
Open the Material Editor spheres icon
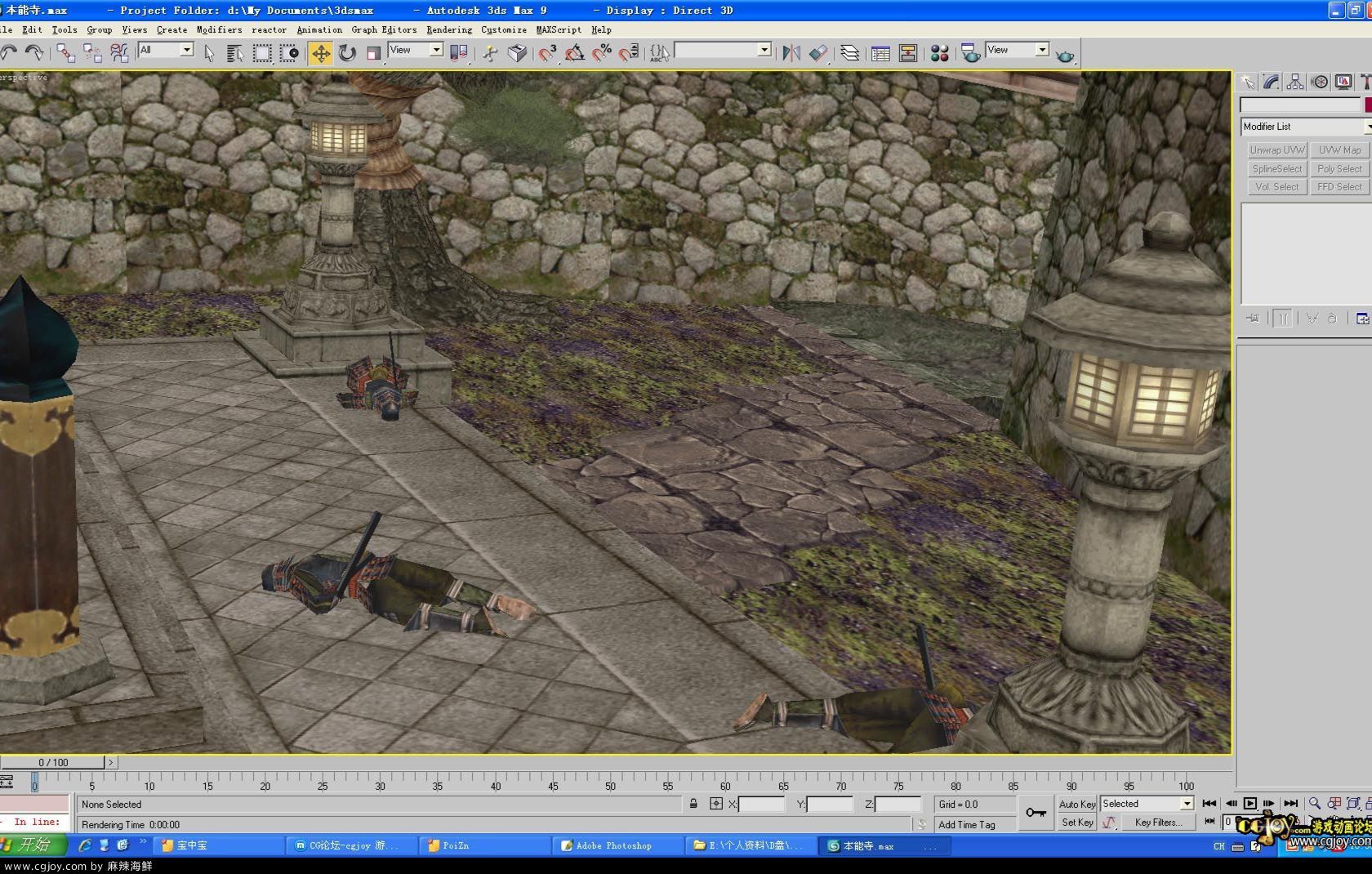click(939, 53)
